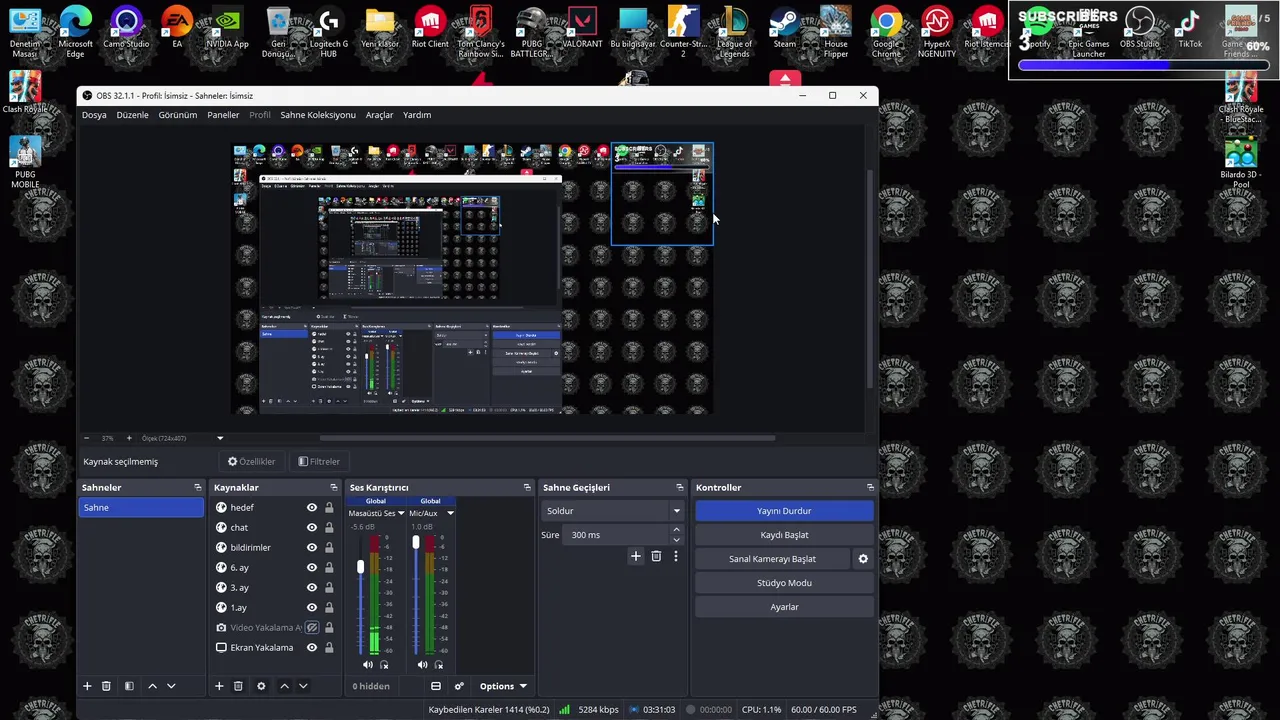Open source Filtreler button
The height and width of the screenshot is (720, 1280).
point(319,462)
